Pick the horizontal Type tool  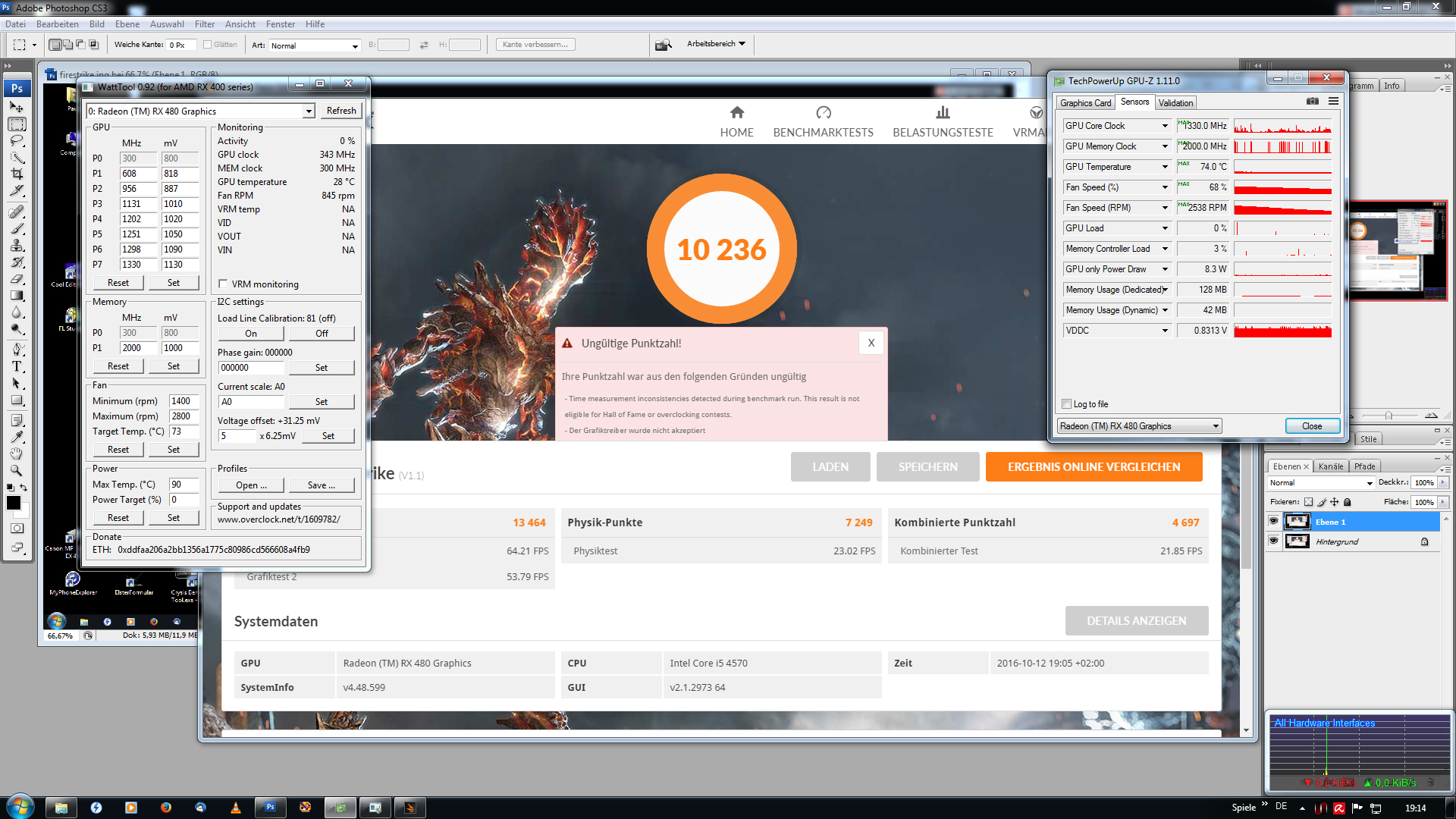pos(17,366)
